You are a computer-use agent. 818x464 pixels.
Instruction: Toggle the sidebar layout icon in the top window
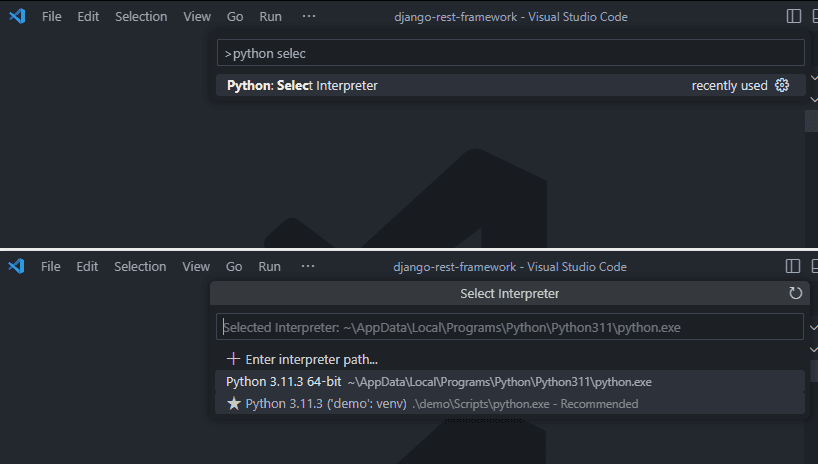tap(793, 16)
